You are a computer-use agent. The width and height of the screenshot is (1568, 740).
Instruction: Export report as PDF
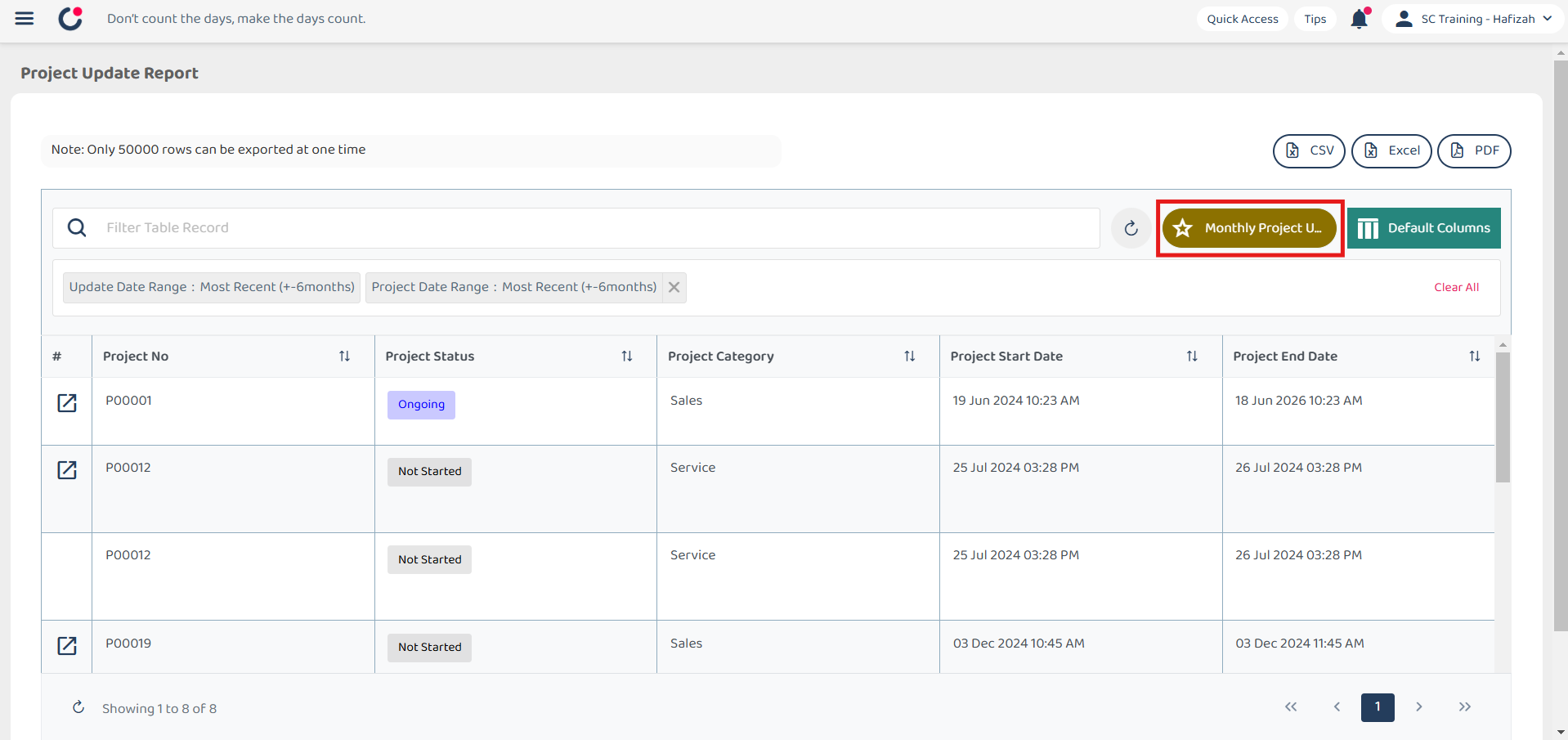tap(1474, 151)
